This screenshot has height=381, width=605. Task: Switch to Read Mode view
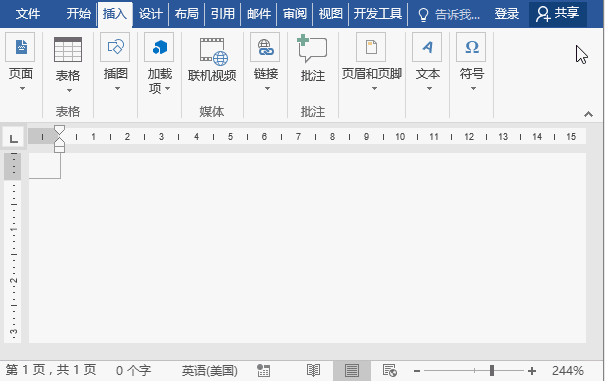pos(313,371)
